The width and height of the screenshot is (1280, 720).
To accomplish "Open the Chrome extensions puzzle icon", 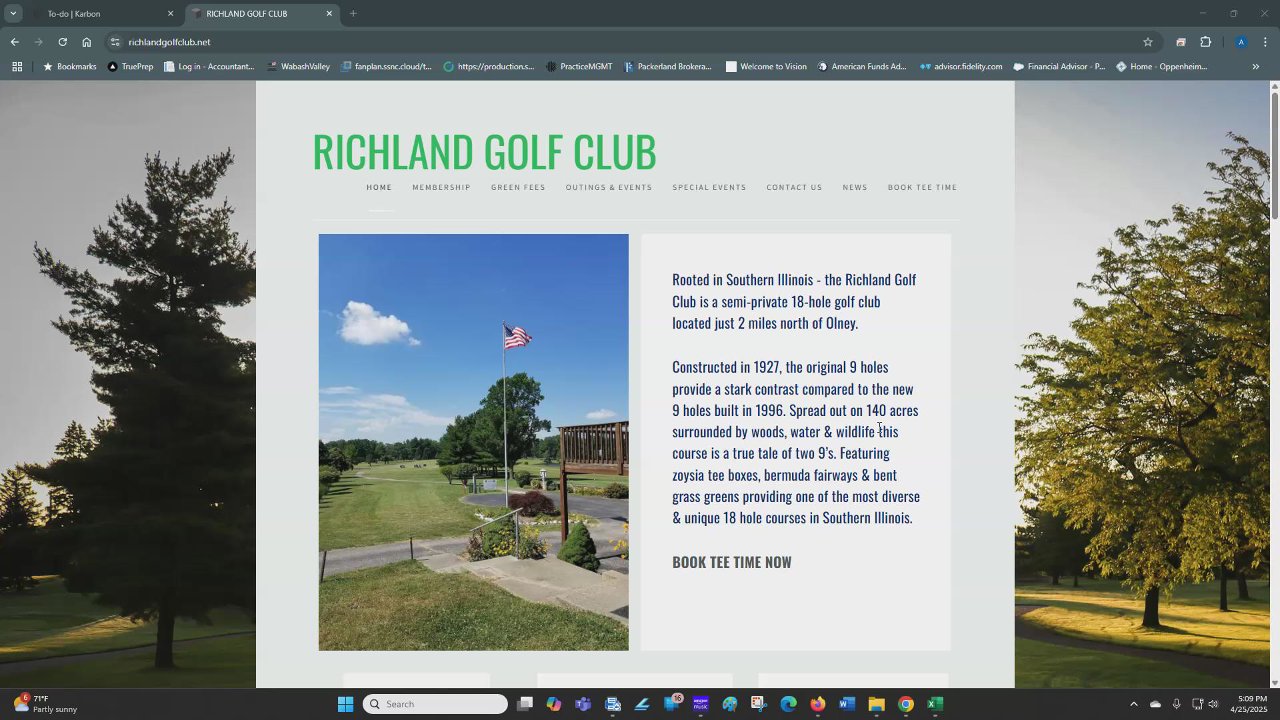I will [1205, 42].
